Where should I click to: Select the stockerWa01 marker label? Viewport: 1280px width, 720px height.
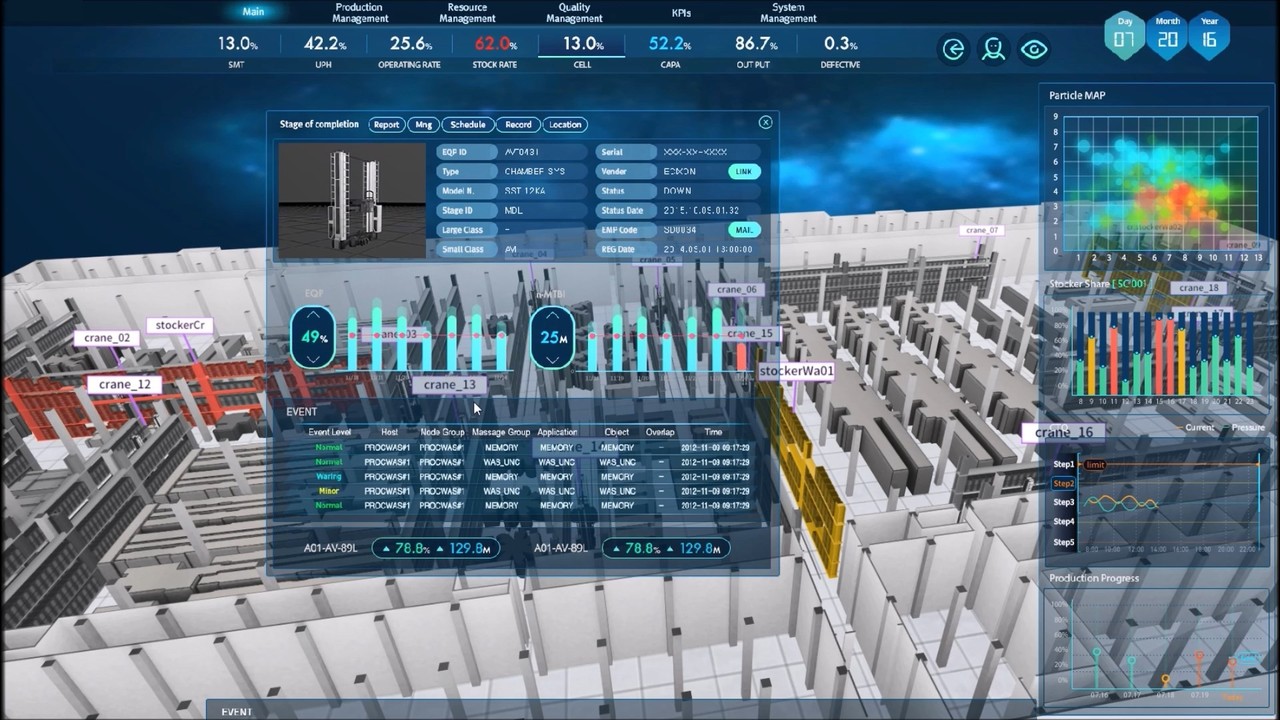797,371
